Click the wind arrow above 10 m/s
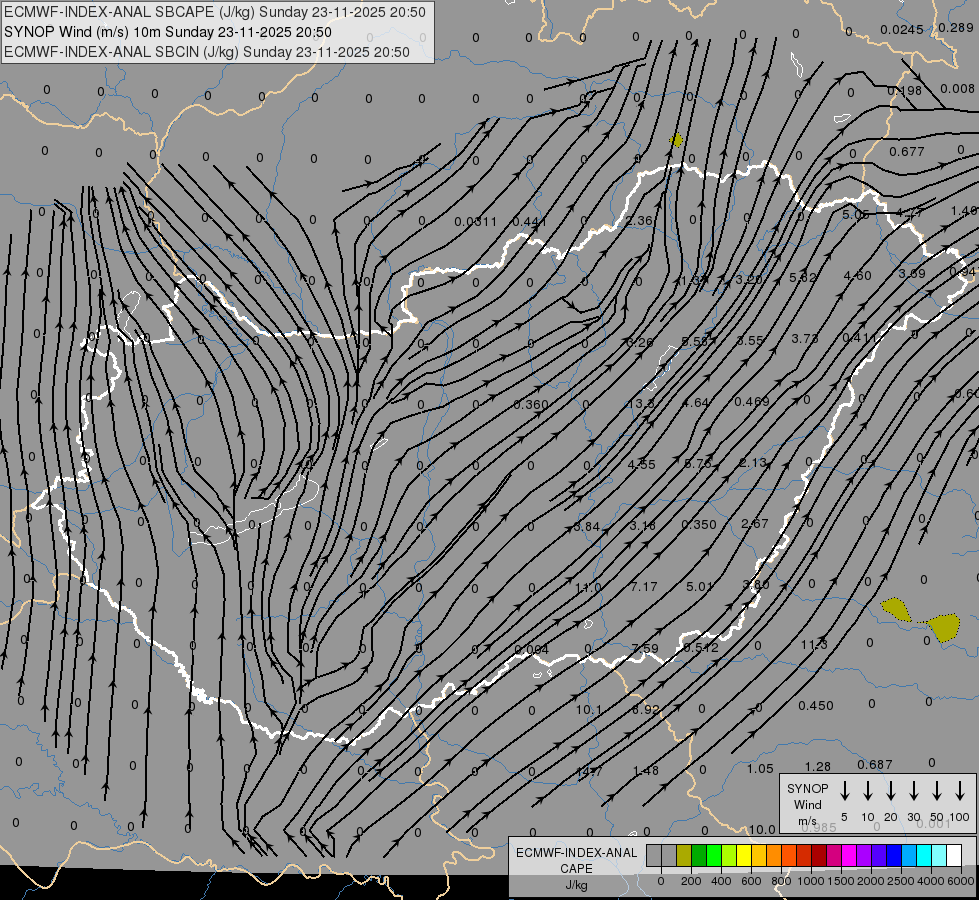Image resolution: width=979 pixels, height=900 pixels. [x=868, y=791]
